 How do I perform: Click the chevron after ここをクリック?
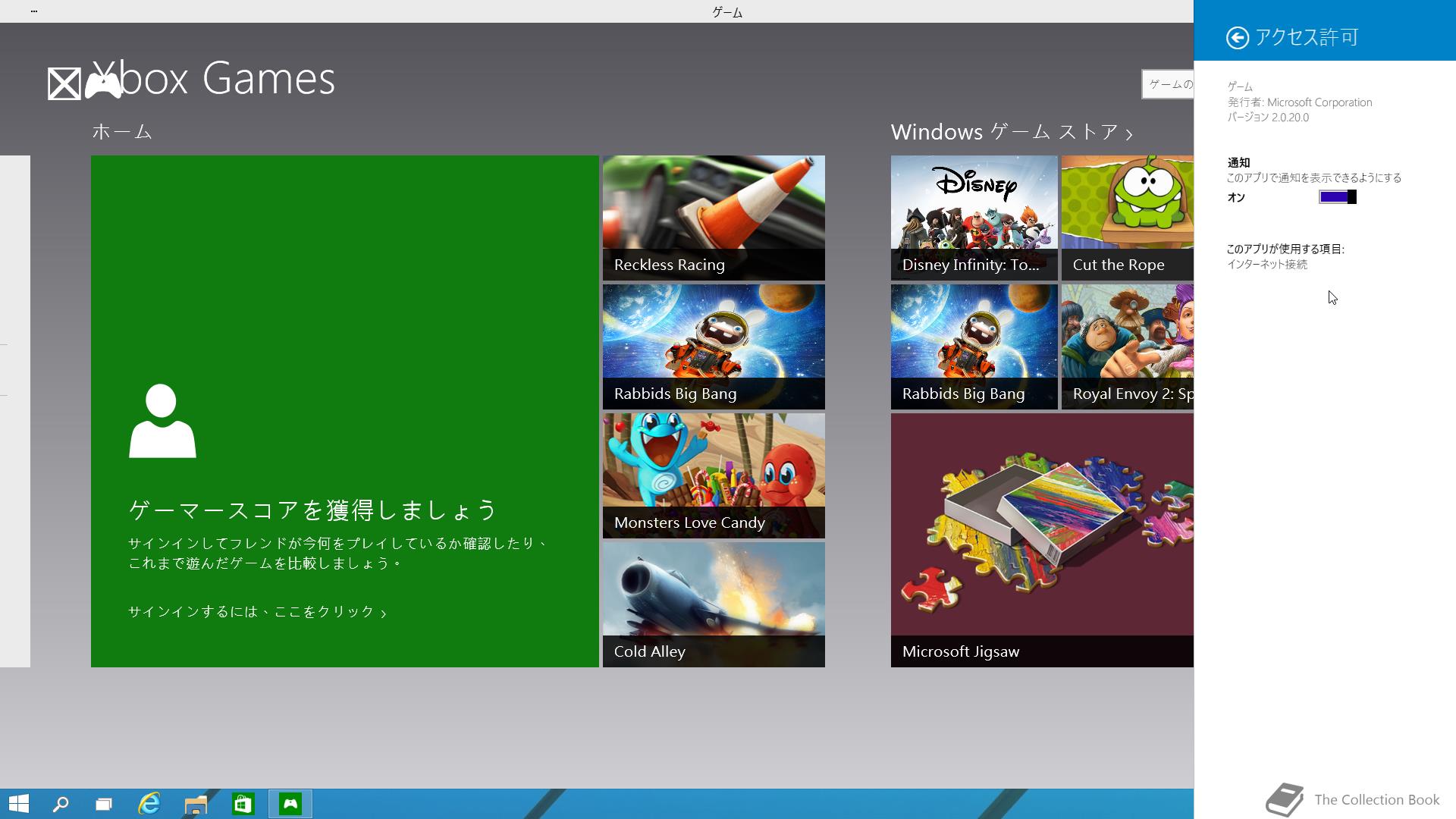click(383, 613)
